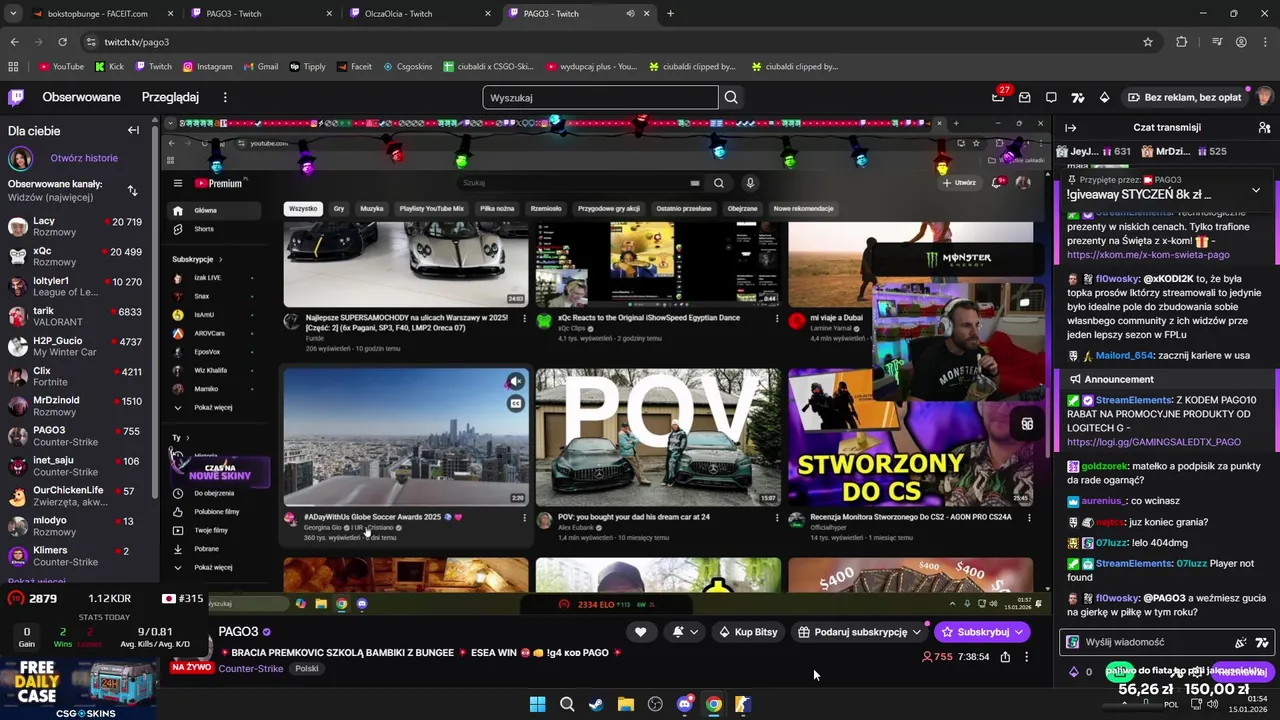Open the Chrome extensions puzzle icon
This screenshot has height=720, width=1280.
1182,42
